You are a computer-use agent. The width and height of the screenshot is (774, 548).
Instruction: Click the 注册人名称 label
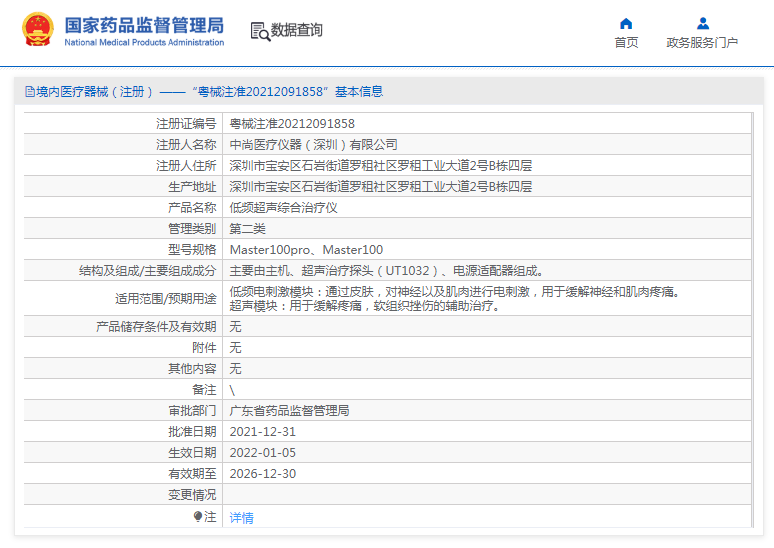pyautogui.click(x=186, y=145)
